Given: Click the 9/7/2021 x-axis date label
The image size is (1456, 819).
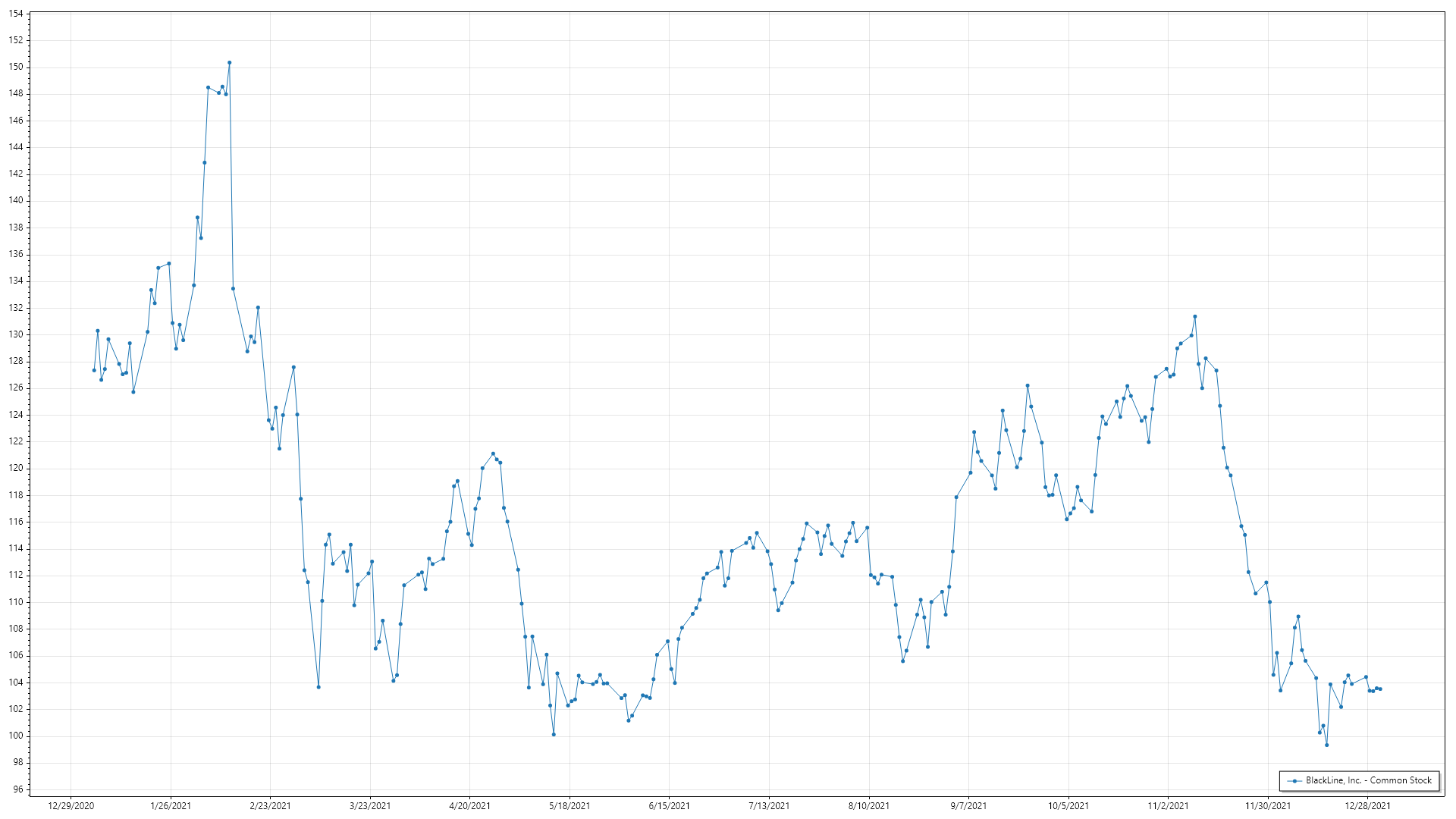Looking at the screenshot, I should (968, 805).
